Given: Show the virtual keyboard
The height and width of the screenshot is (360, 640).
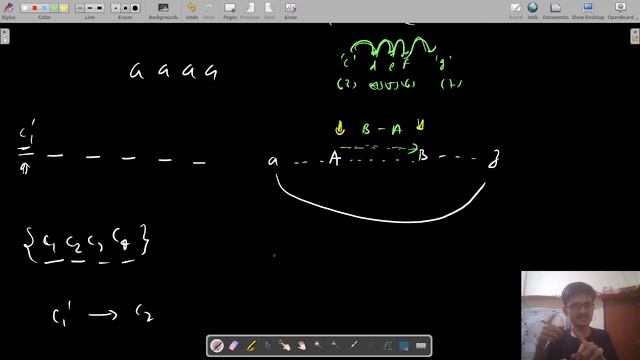Looking at the screenshot, I should 421,346.
